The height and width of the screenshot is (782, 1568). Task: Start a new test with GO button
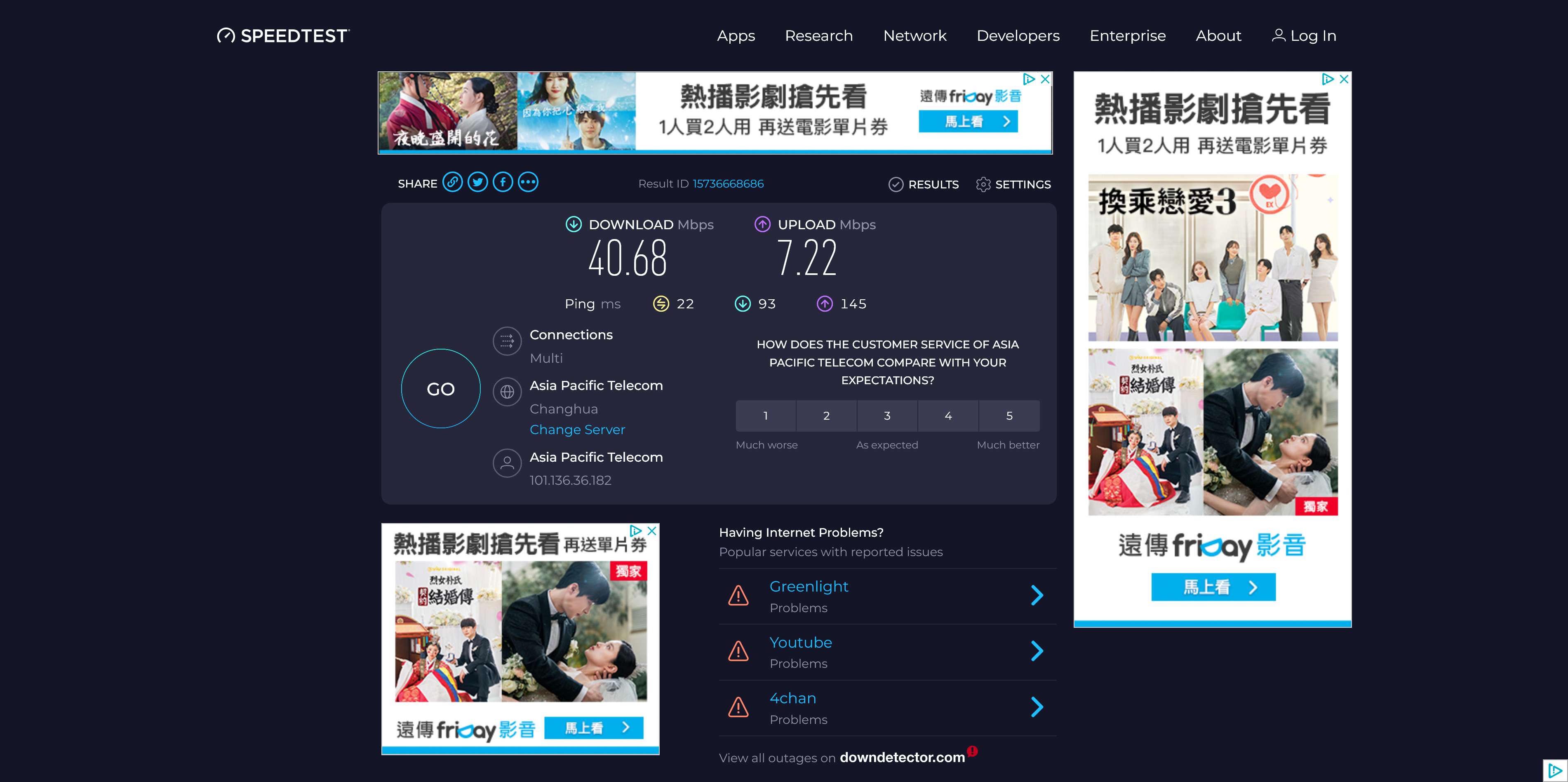pyautogui.click(x=441, y=389)
